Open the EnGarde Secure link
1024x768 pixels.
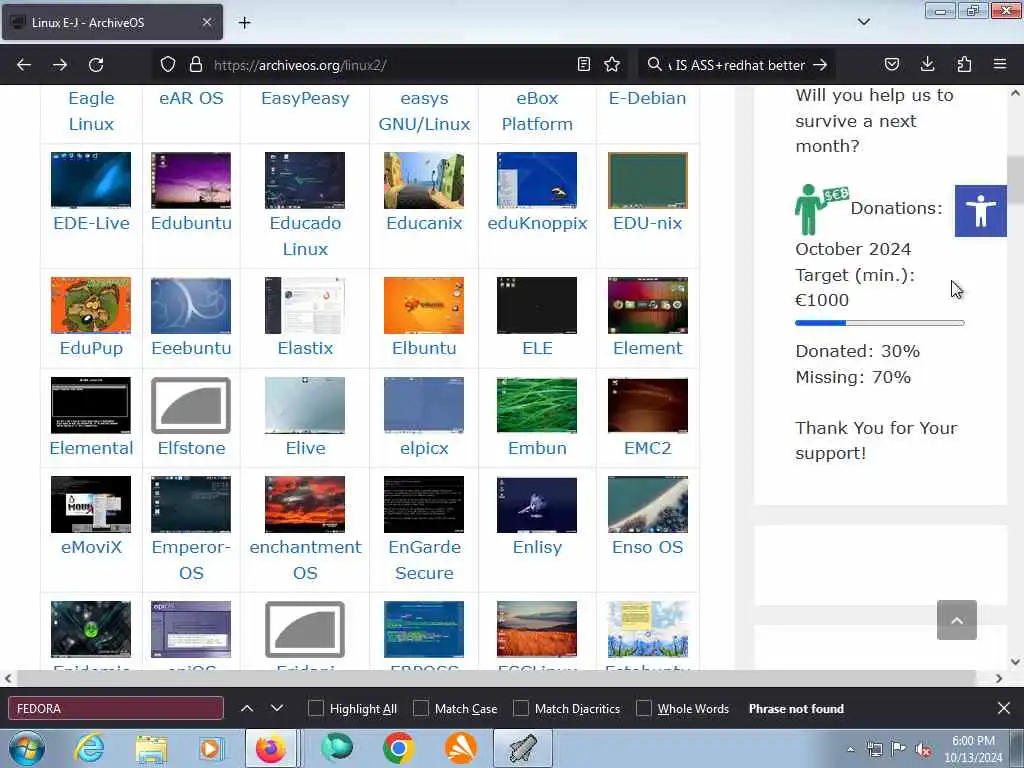[424, 560]
